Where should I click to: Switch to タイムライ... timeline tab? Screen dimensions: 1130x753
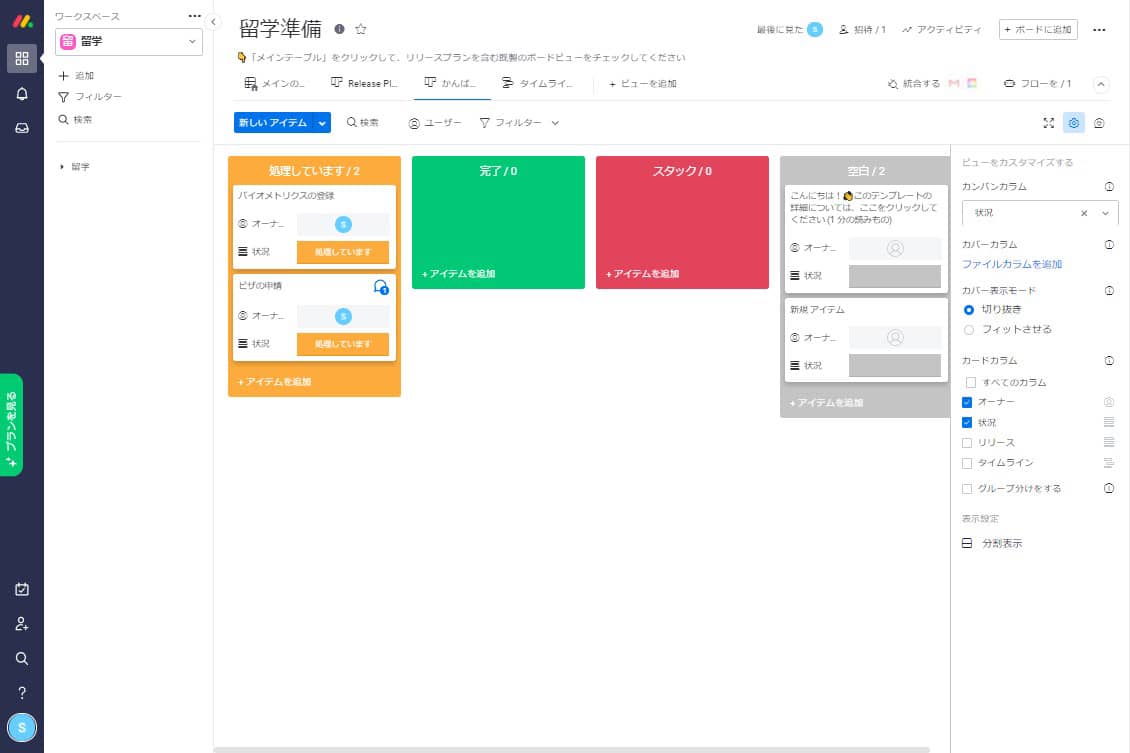pyautogui.click(x=538, y=84)
